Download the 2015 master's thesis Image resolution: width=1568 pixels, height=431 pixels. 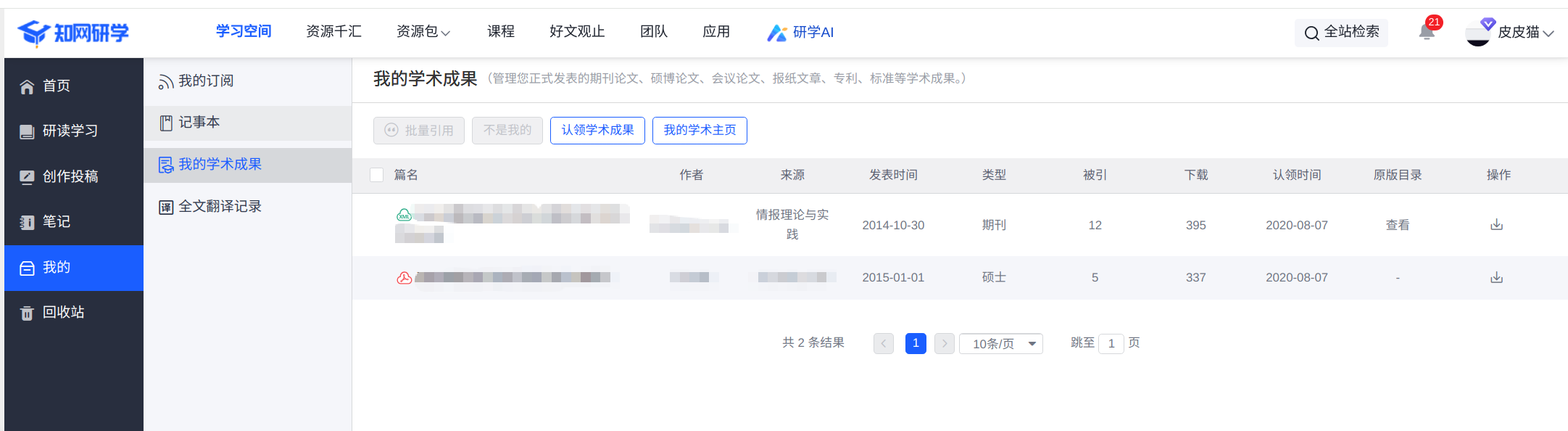point(1496,277)
